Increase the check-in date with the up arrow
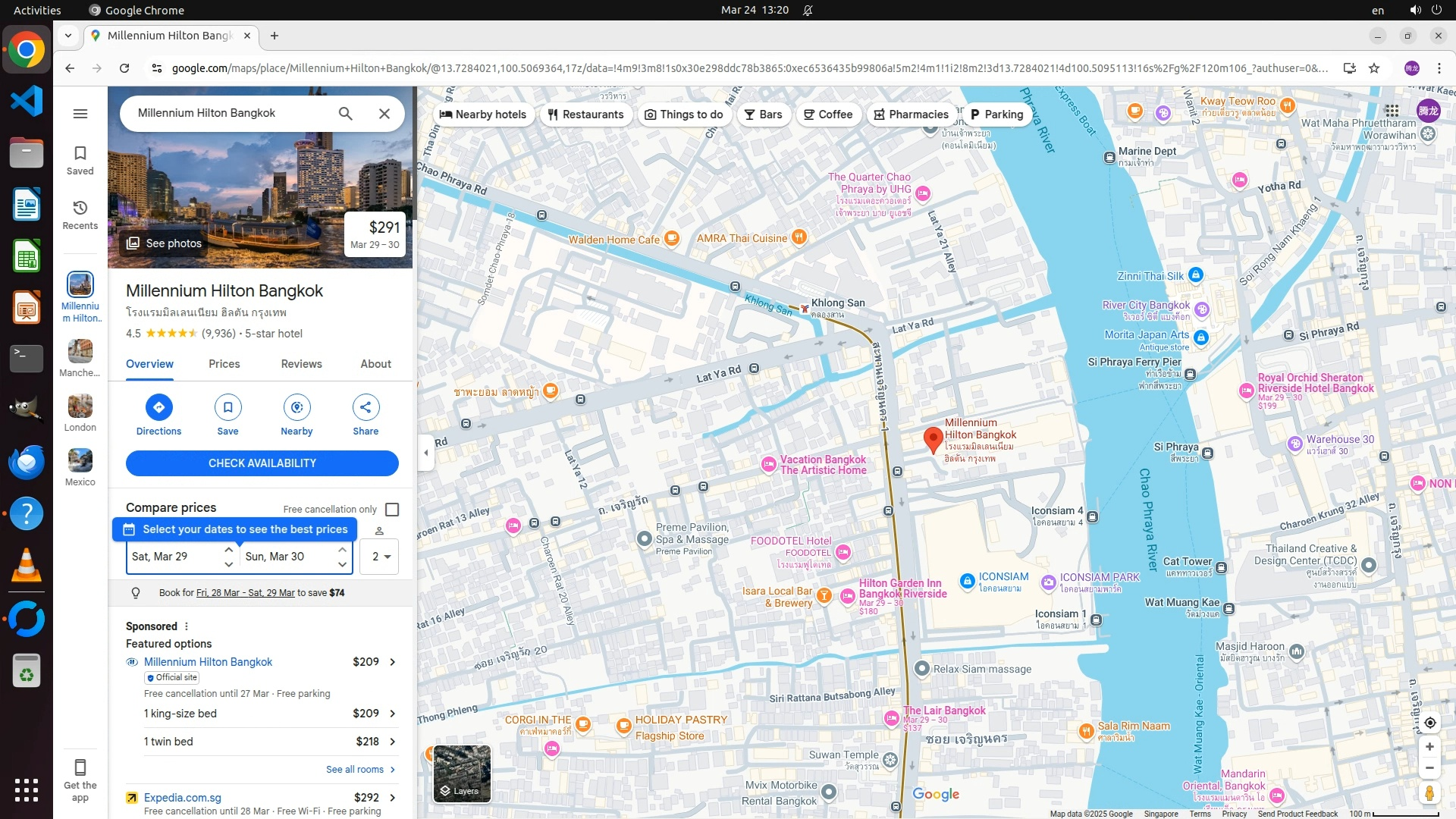 tap(228, 550)
